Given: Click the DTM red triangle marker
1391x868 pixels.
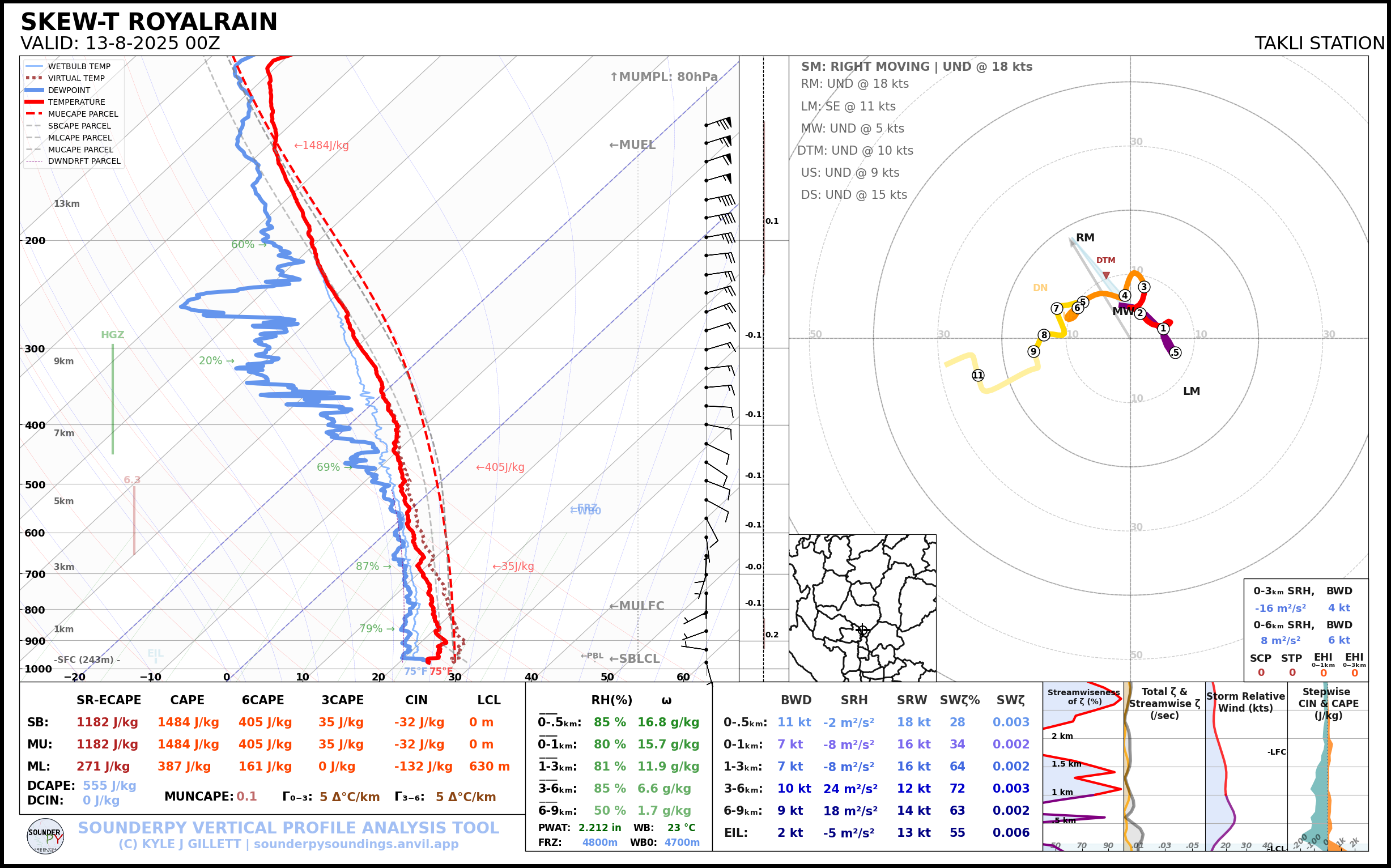Looking at the screenshot, I should [1106, 275].
